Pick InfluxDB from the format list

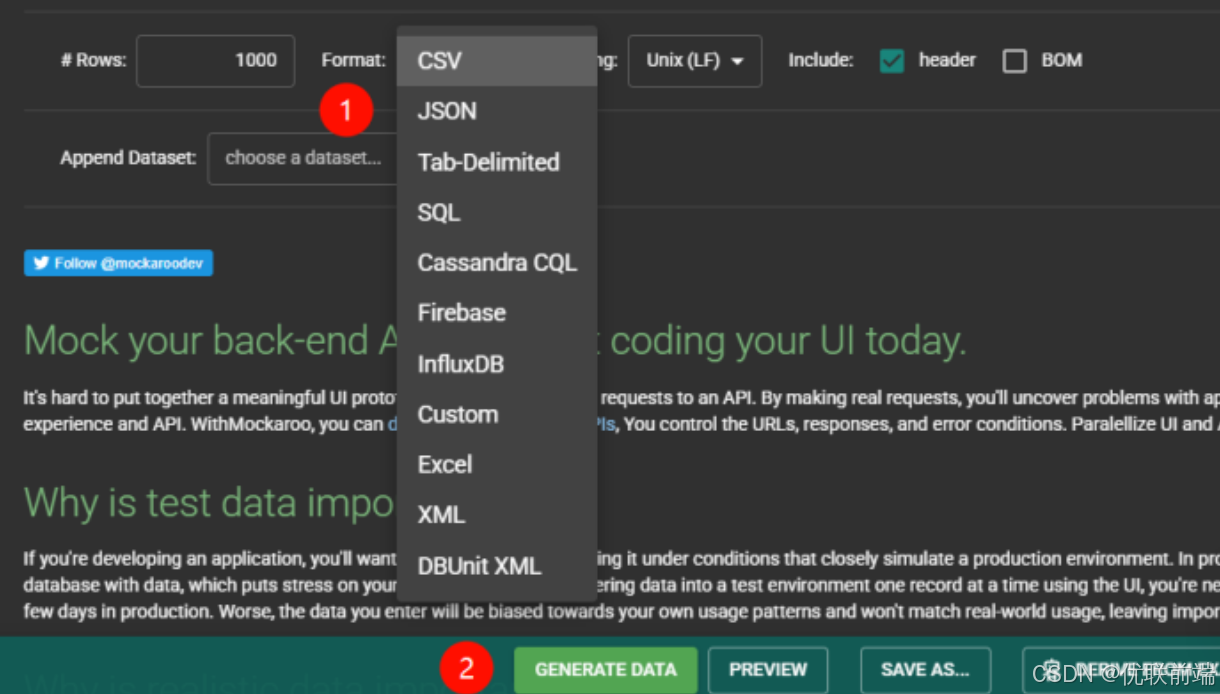click(x=497, y=364)
